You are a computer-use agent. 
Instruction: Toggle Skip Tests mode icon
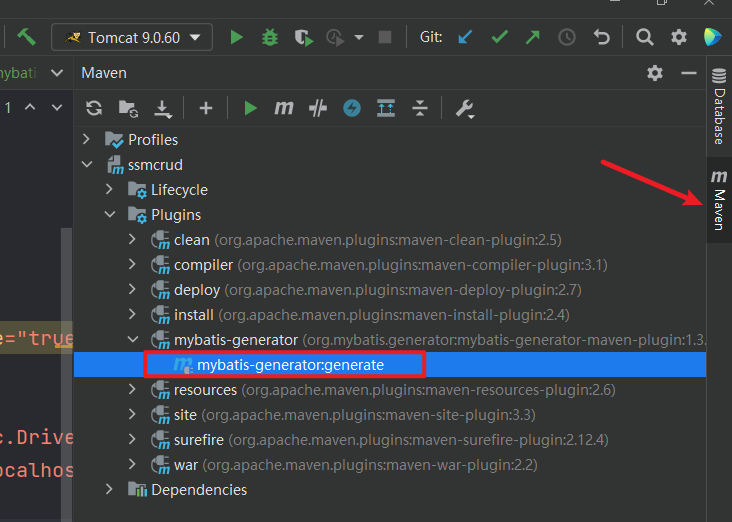point(318,108)
